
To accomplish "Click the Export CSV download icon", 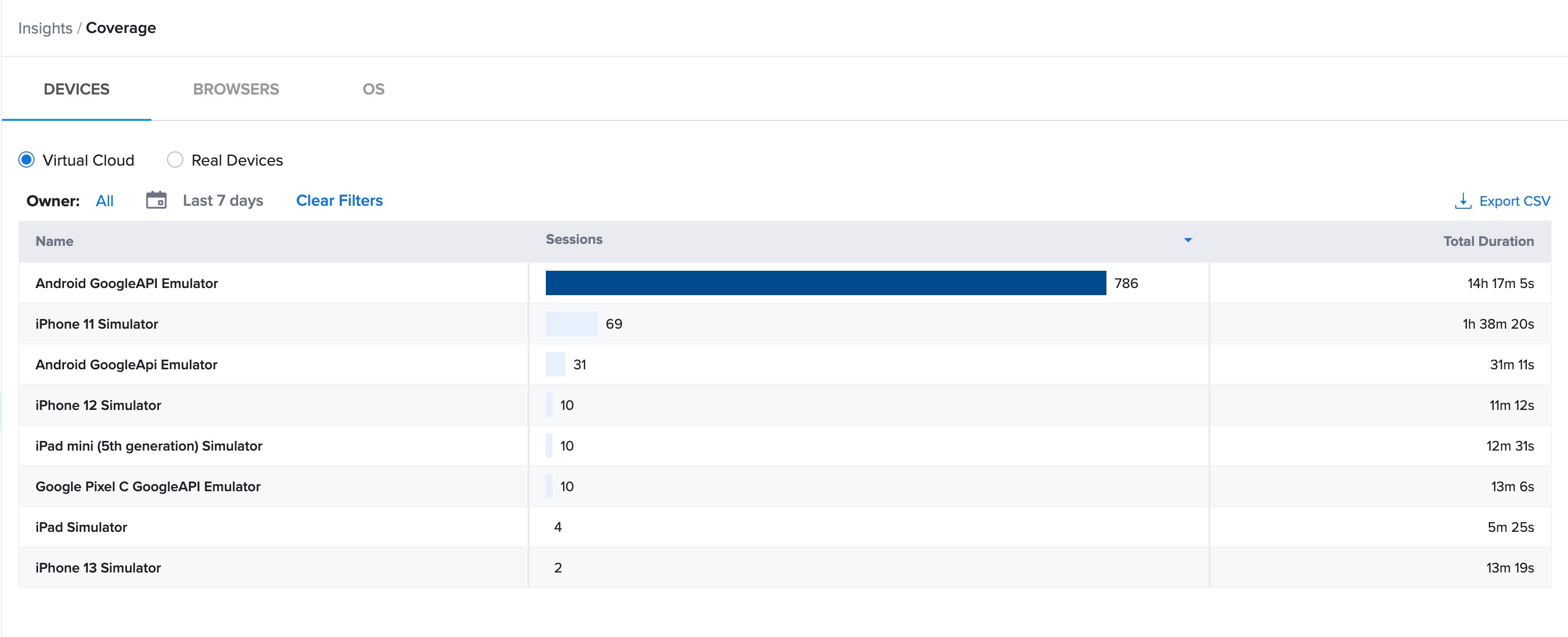I will coord(1463,201).
